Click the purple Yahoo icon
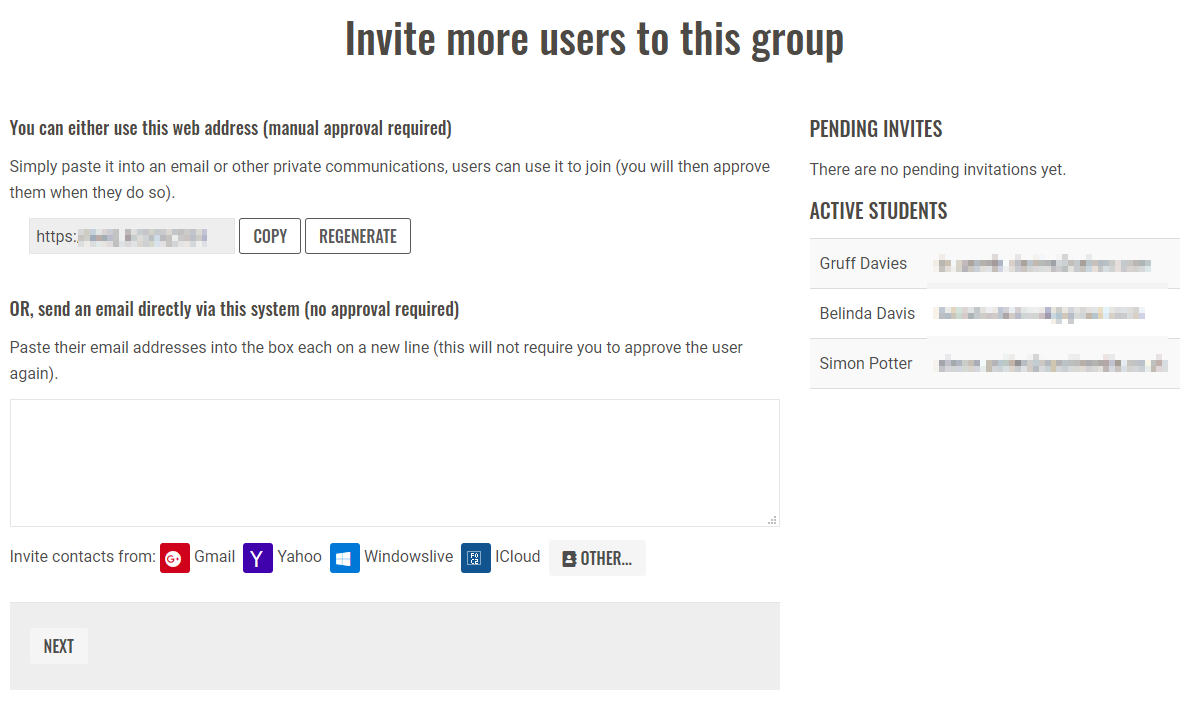The width and height of the screenshot is (1190, 701). pyautogui.click(x=258, y=558)
